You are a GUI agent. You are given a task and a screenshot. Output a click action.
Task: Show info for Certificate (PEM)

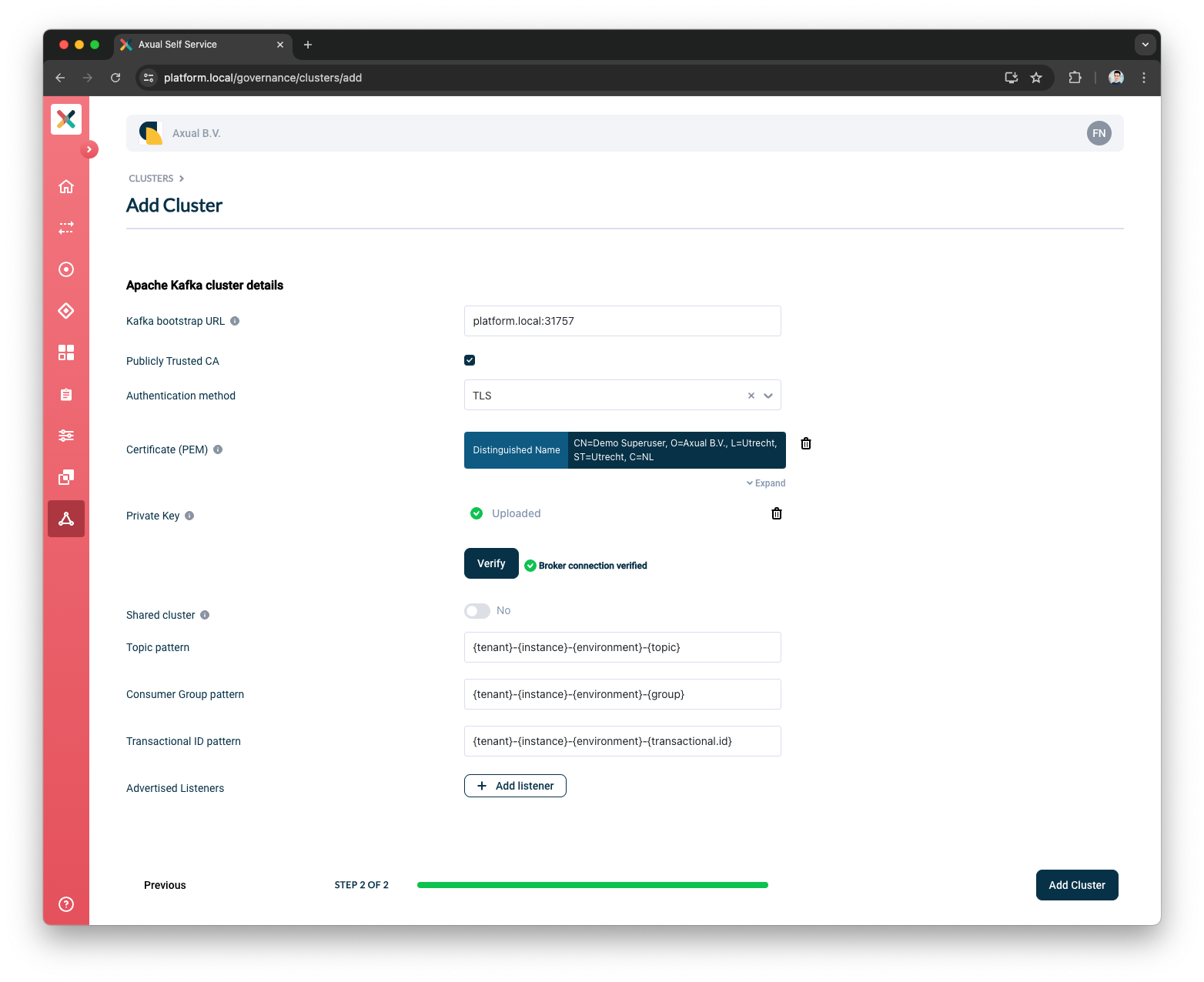click(x=218, y=449)
